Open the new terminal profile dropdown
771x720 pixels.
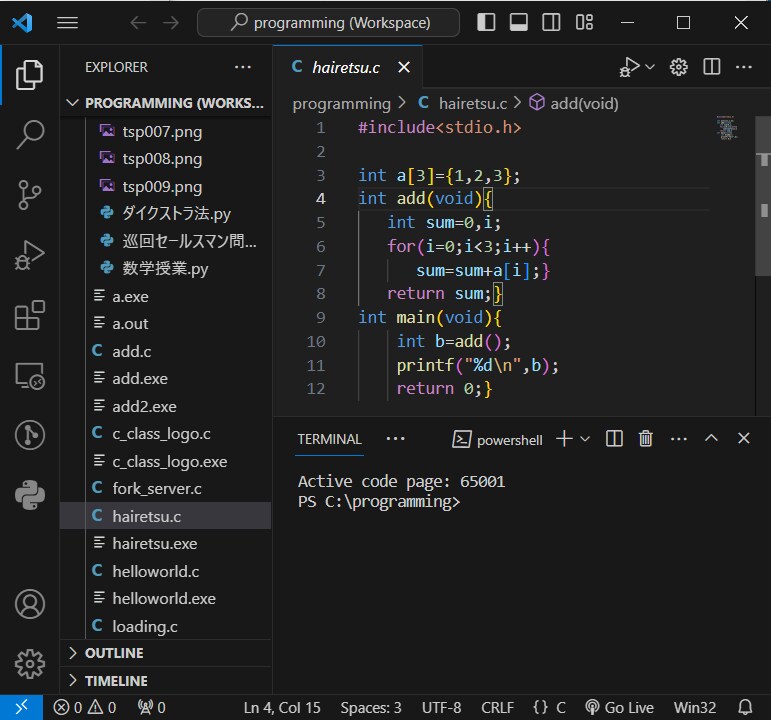click(x=585, y=439)
